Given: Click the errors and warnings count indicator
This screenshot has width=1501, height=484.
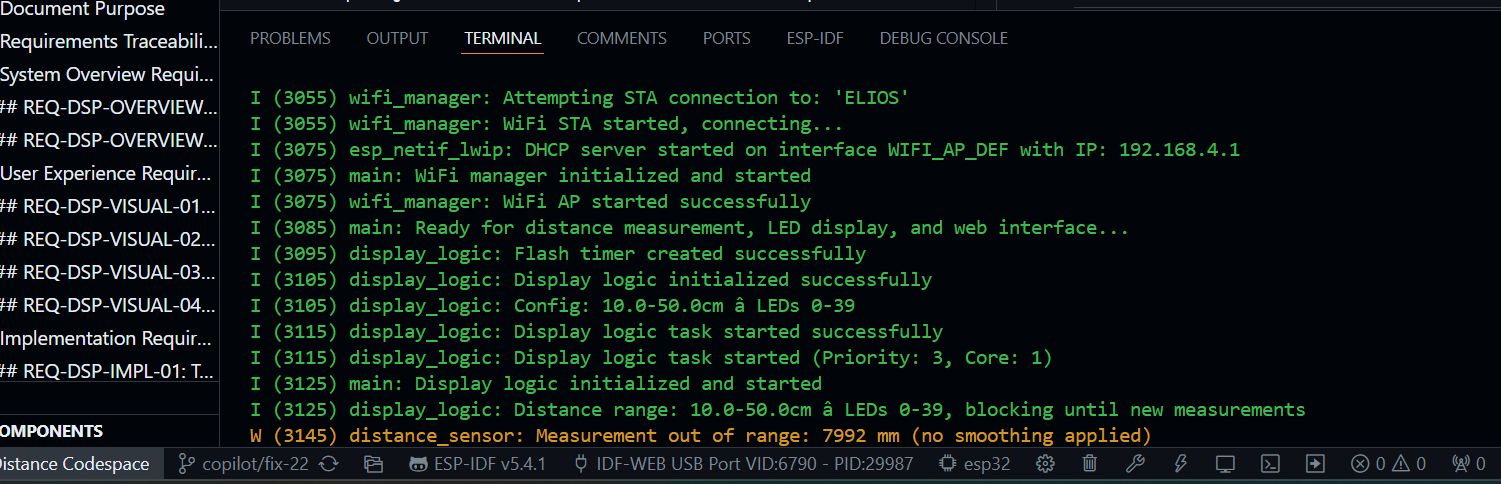Looking at the screenshot, I should point(1388,464).
